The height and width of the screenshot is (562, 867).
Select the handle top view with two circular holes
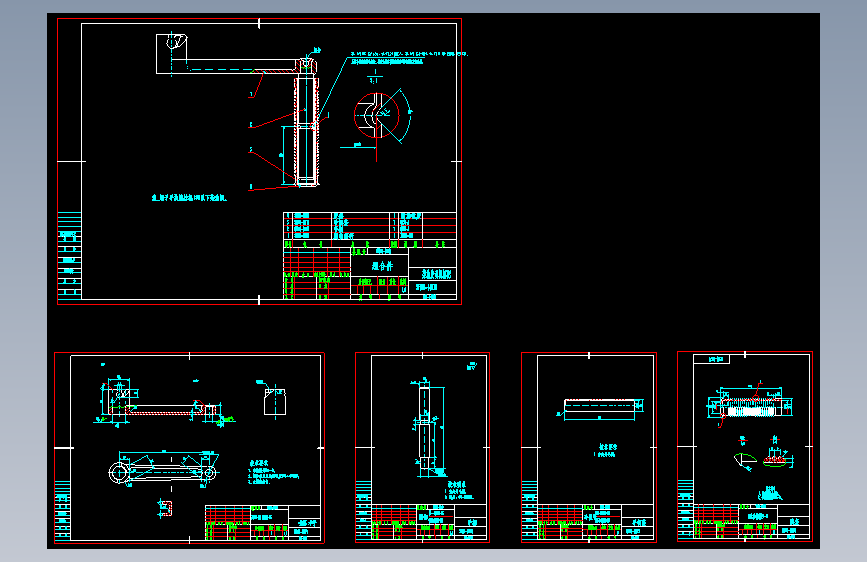(x=163, y=469)
